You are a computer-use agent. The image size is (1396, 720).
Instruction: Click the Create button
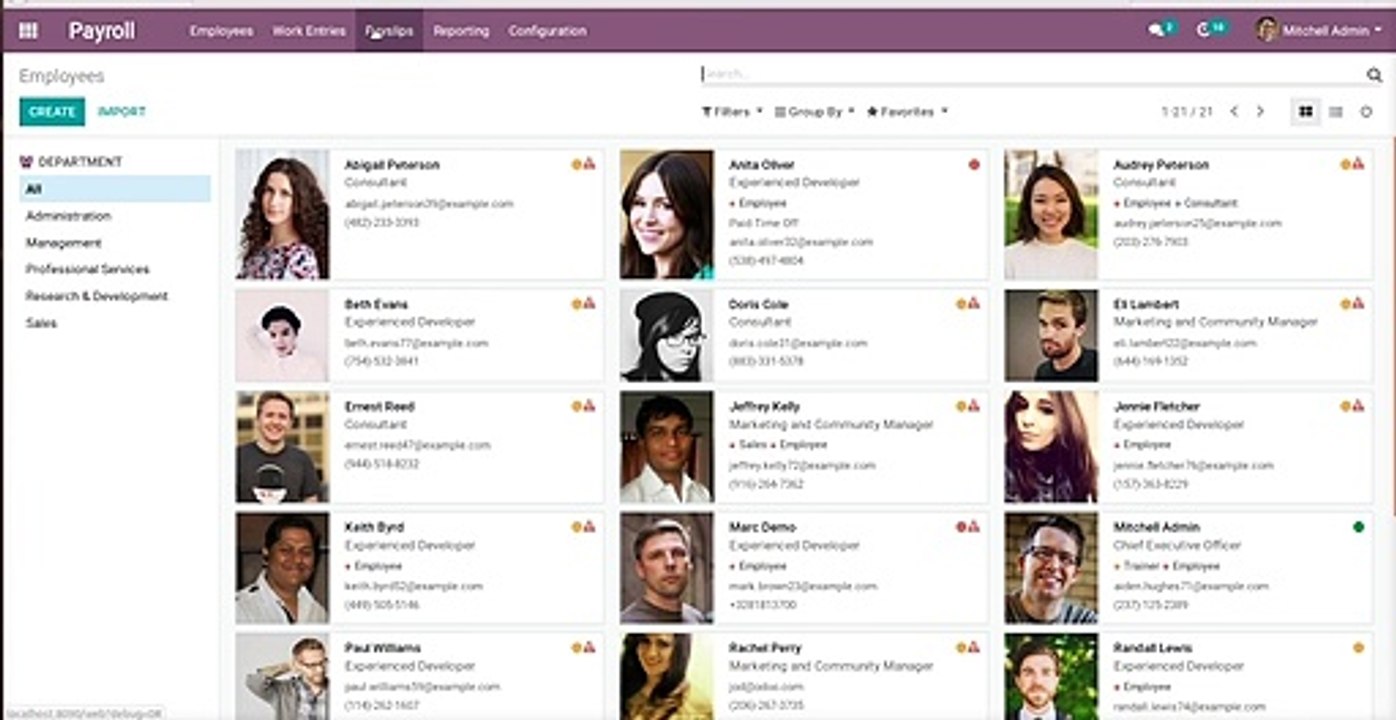[x=52, y=112]
